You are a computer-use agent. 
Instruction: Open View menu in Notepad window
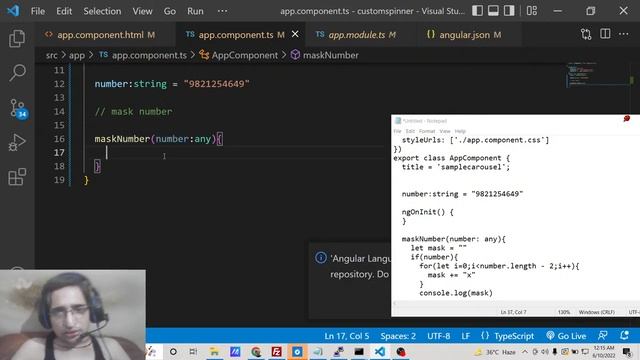pos(445,131)
